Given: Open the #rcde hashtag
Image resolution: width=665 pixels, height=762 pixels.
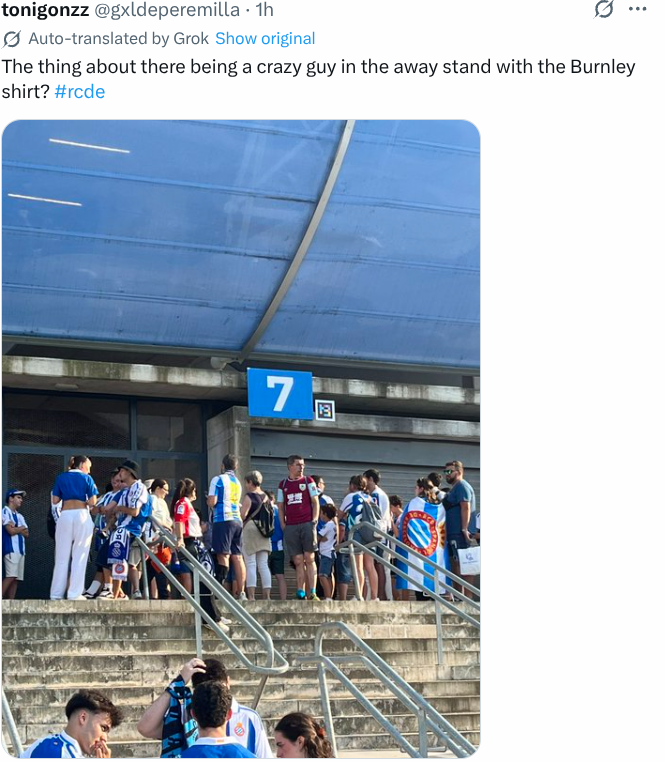Looking at the screenshot, I should click(79, 92).
